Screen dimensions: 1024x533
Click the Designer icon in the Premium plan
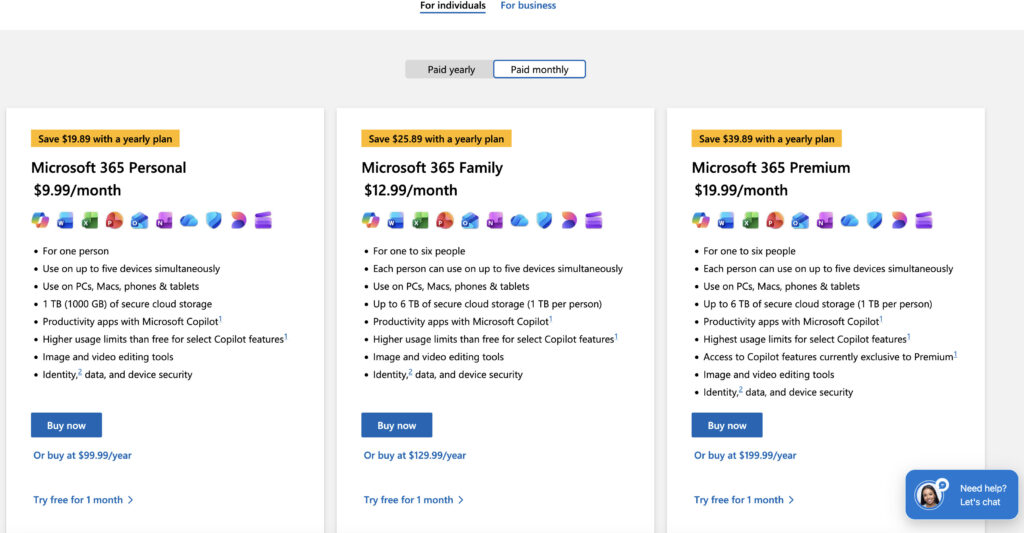coord(899,220)
